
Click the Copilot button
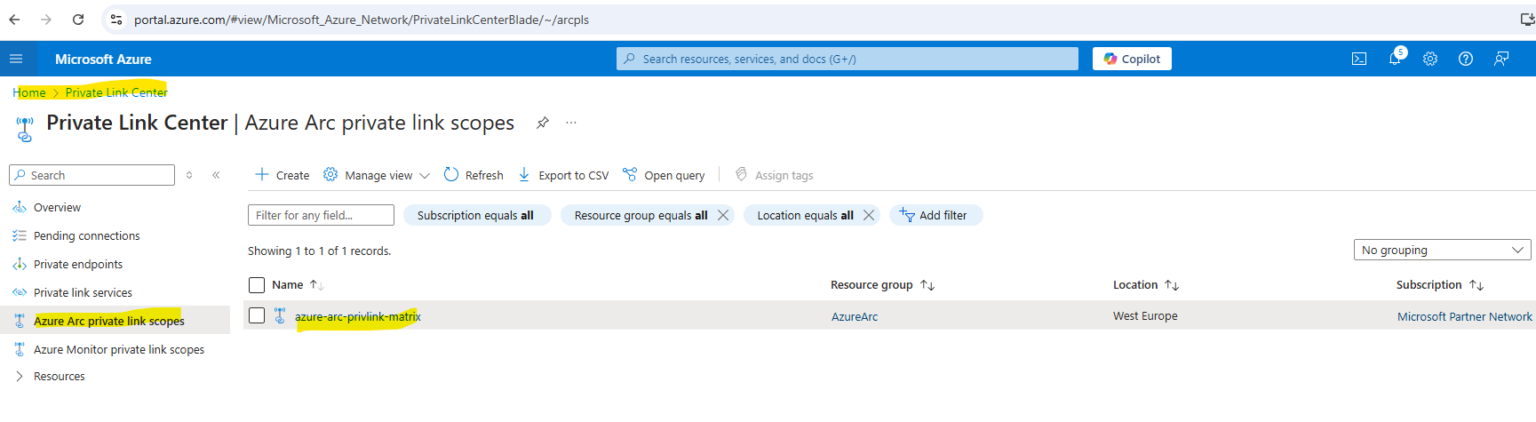(1131, 59)
